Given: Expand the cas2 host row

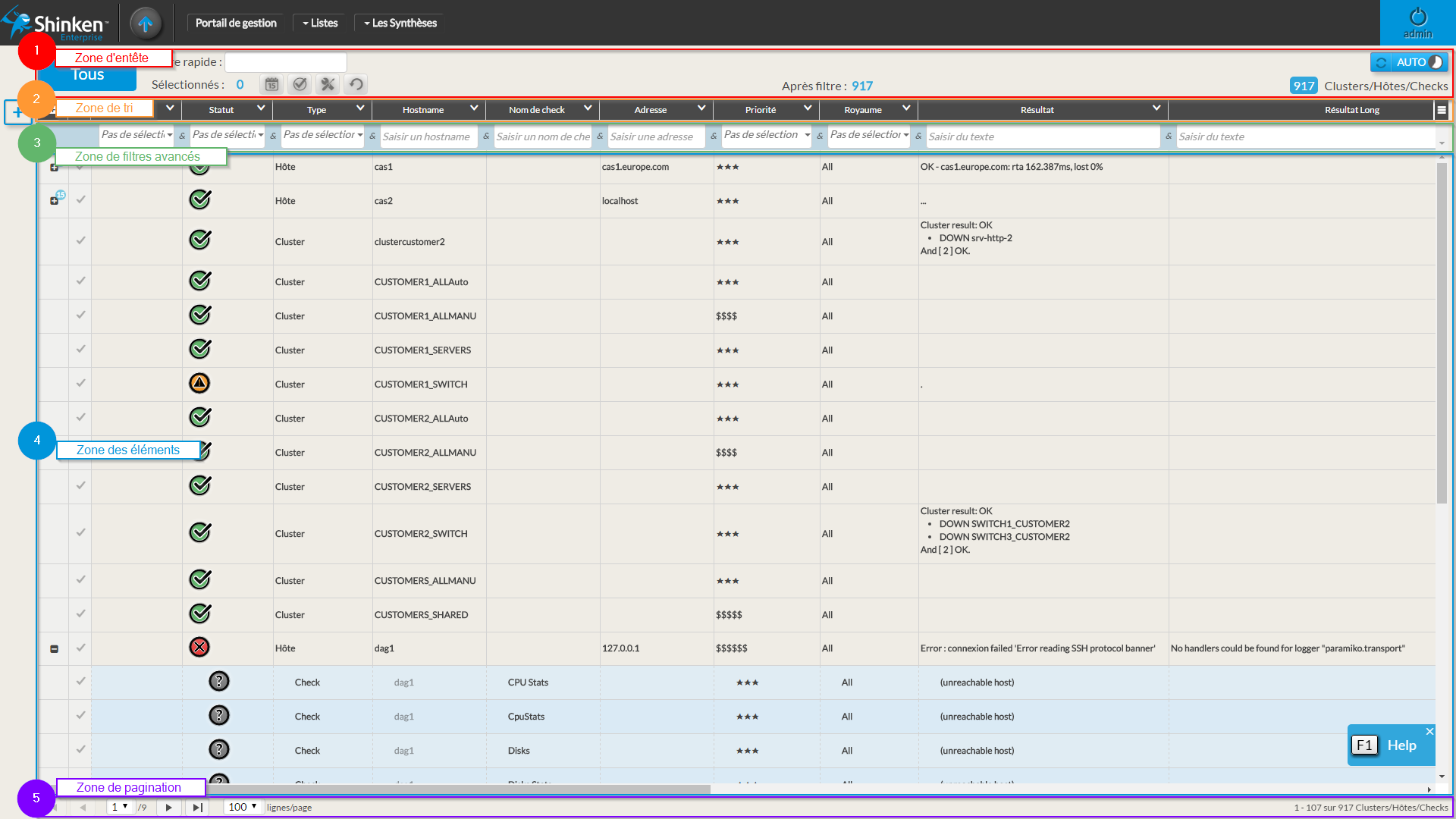Looking at the screenshot, I should point(55,201).
